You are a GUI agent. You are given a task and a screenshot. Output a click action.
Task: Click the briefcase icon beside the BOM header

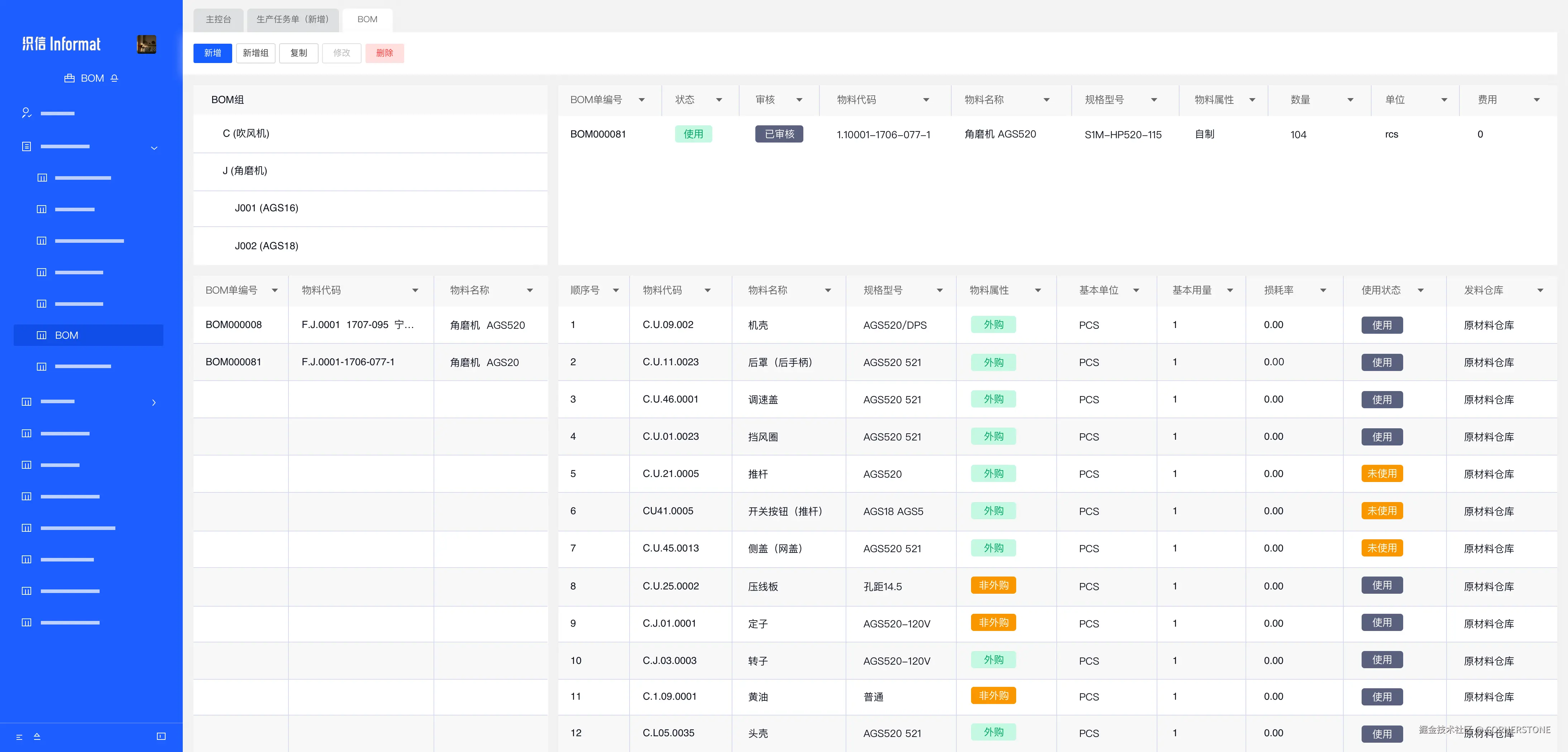pyautogui.click(x=70, y=78)
